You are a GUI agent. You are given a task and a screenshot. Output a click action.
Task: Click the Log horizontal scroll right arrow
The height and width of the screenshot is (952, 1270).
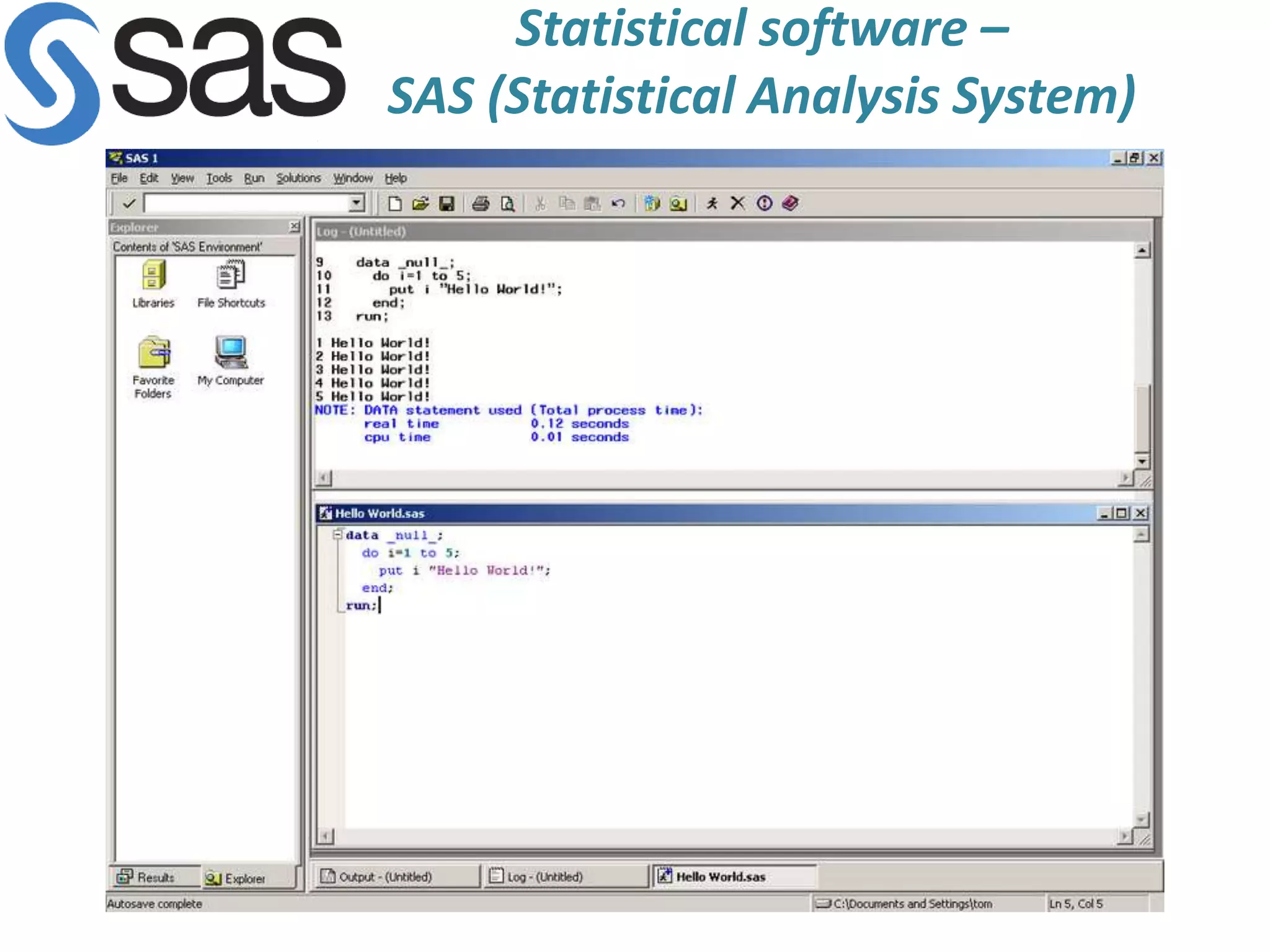point(1126,478)
